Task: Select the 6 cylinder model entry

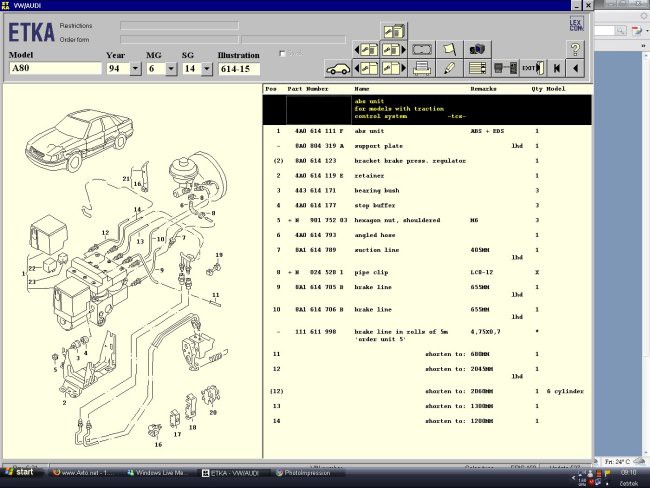Action: tap(565, 391)
